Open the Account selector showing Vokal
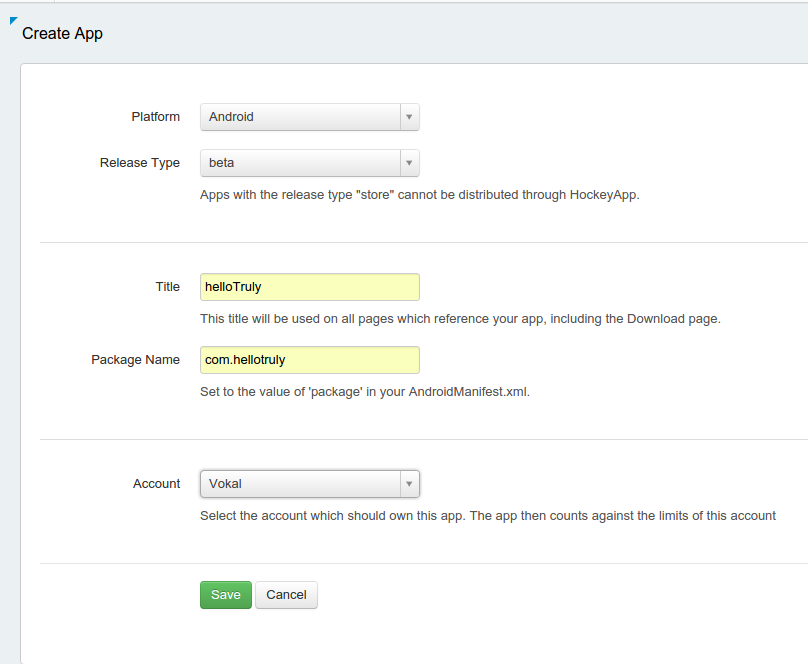 click(x=310, y=484)
